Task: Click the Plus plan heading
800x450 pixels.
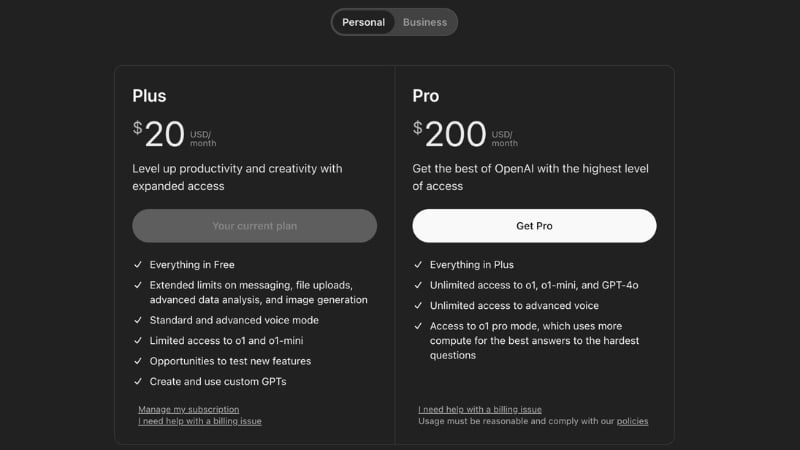Action: (x=149, y=96)
